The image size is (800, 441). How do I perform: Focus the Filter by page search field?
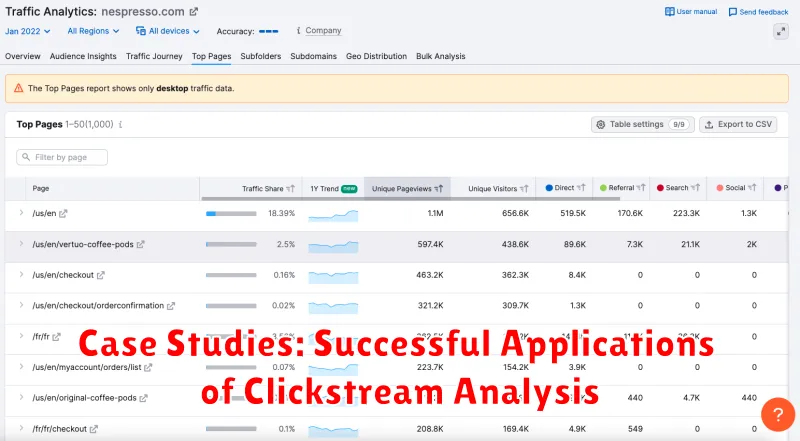click(x=62, y=157)
